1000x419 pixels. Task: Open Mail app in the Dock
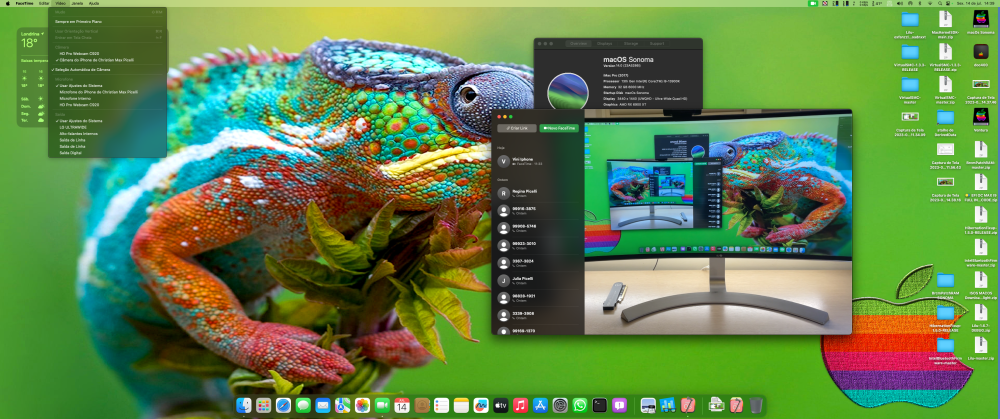pos(323,405)
